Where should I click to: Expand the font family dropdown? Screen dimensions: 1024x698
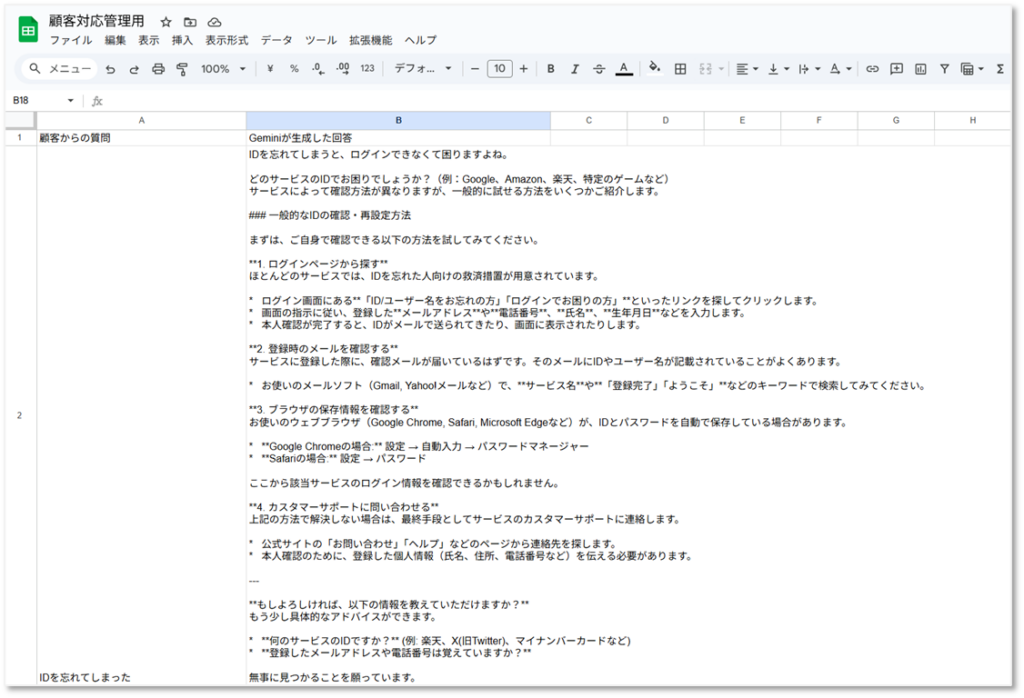click(423, 69)
